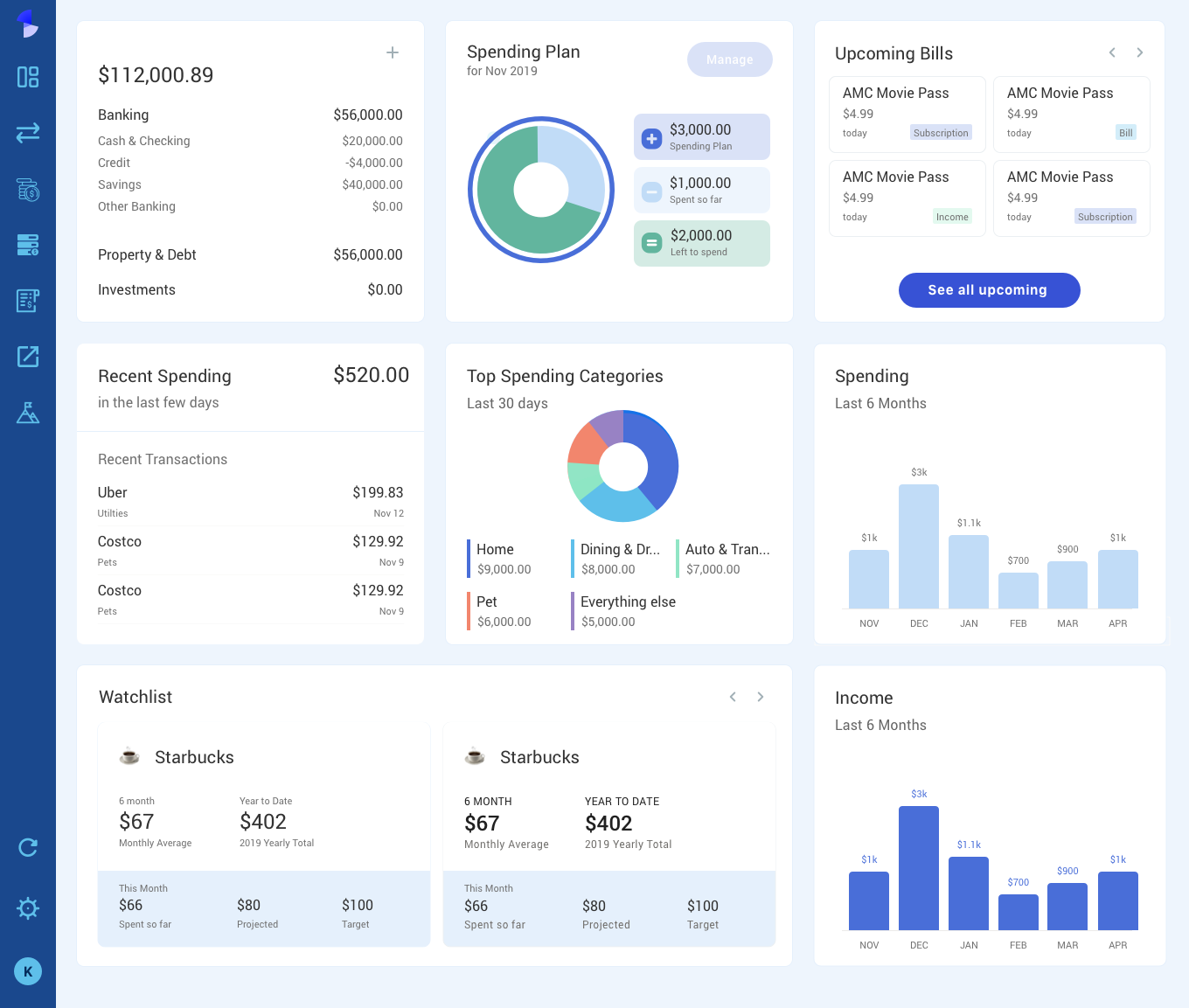This screenshot has width=1189, height=1008.
Task: Click the APR bar in Income chart
Action: [x=1118, y=900]
